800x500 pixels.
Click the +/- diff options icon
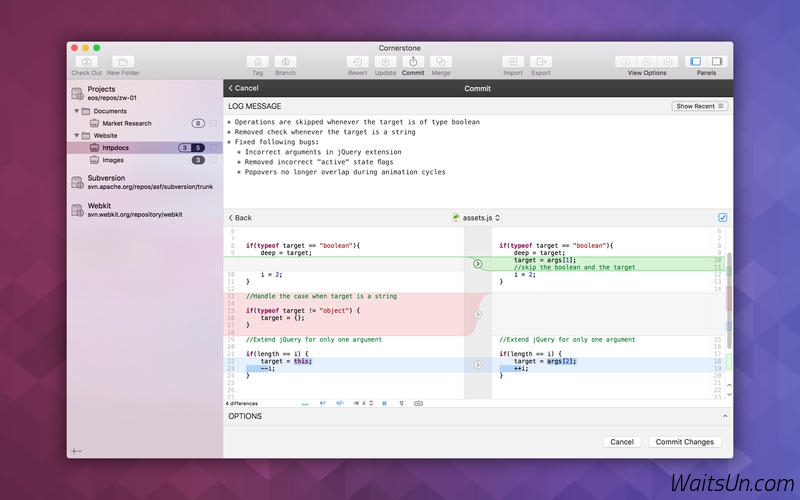340,403
